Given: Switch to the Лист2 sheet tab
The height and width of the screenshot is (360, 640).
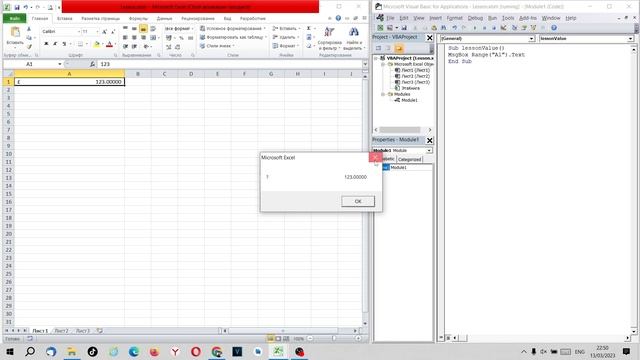Looking at the screenshot, I should [x=62, y=331].
